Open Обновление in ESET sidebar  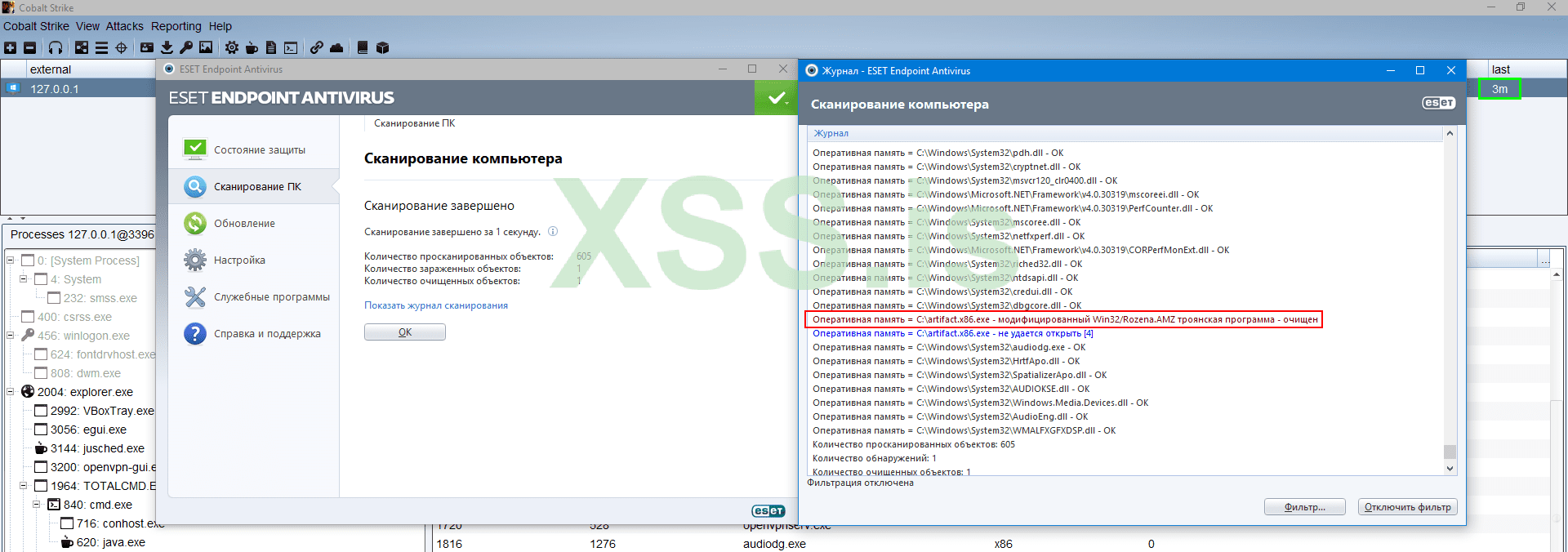(254, 223)
